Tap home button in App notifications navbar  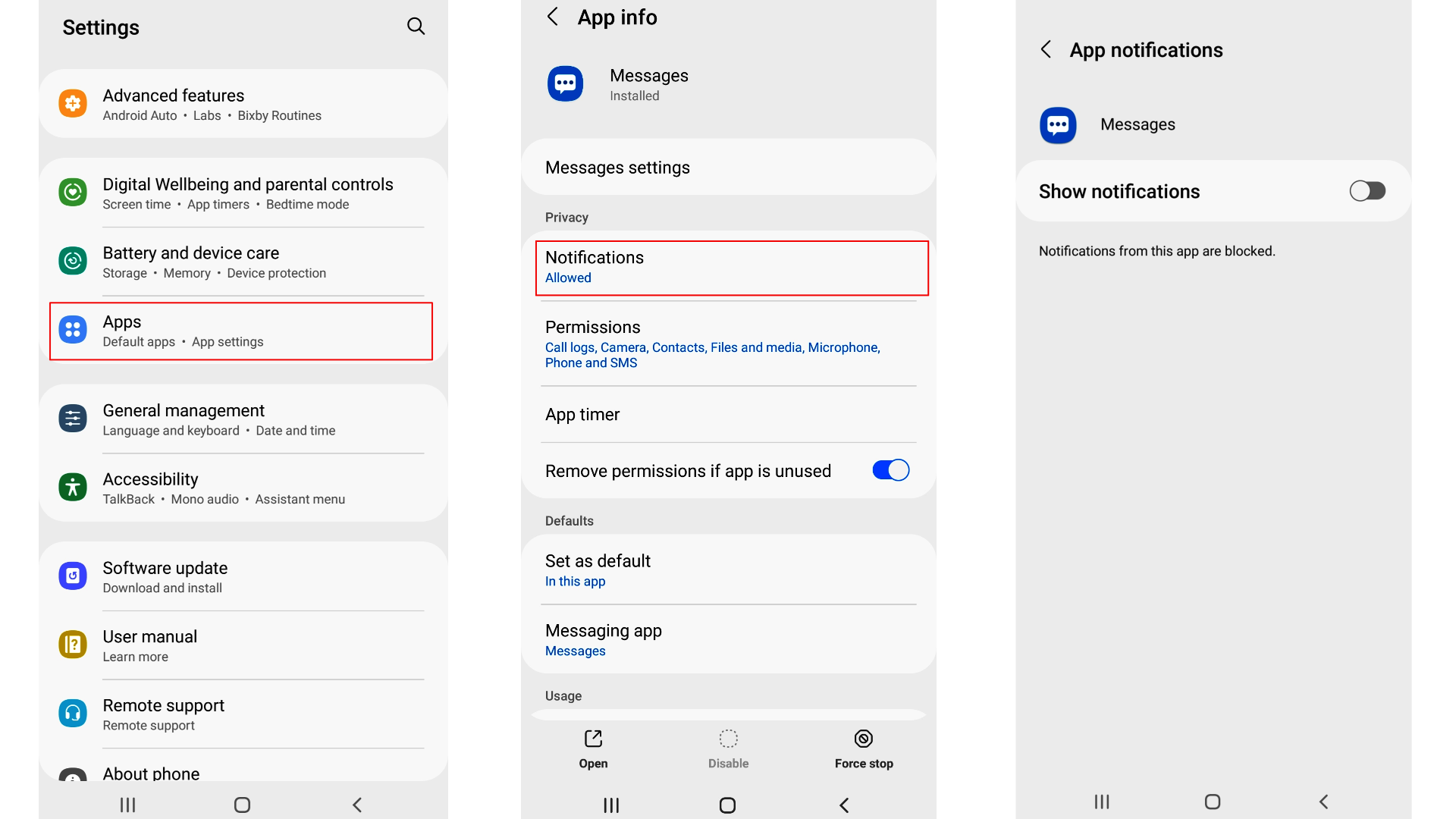1213,802
